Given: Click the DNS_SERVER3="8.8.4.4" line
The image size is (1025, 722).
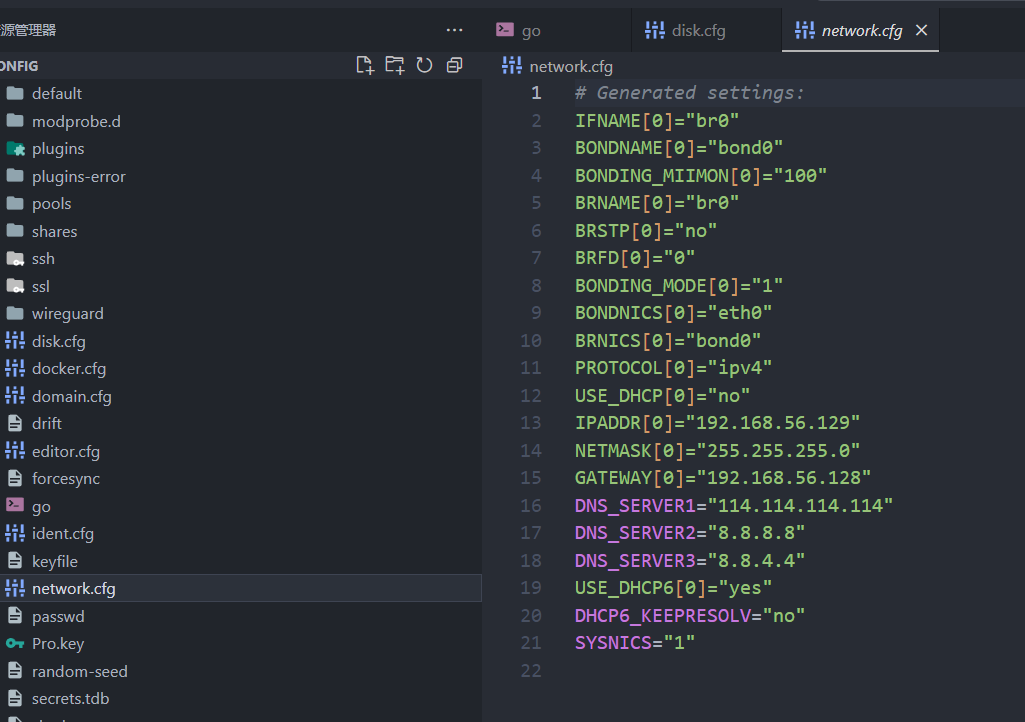Looking at the screenshot, I should point(690,560).
